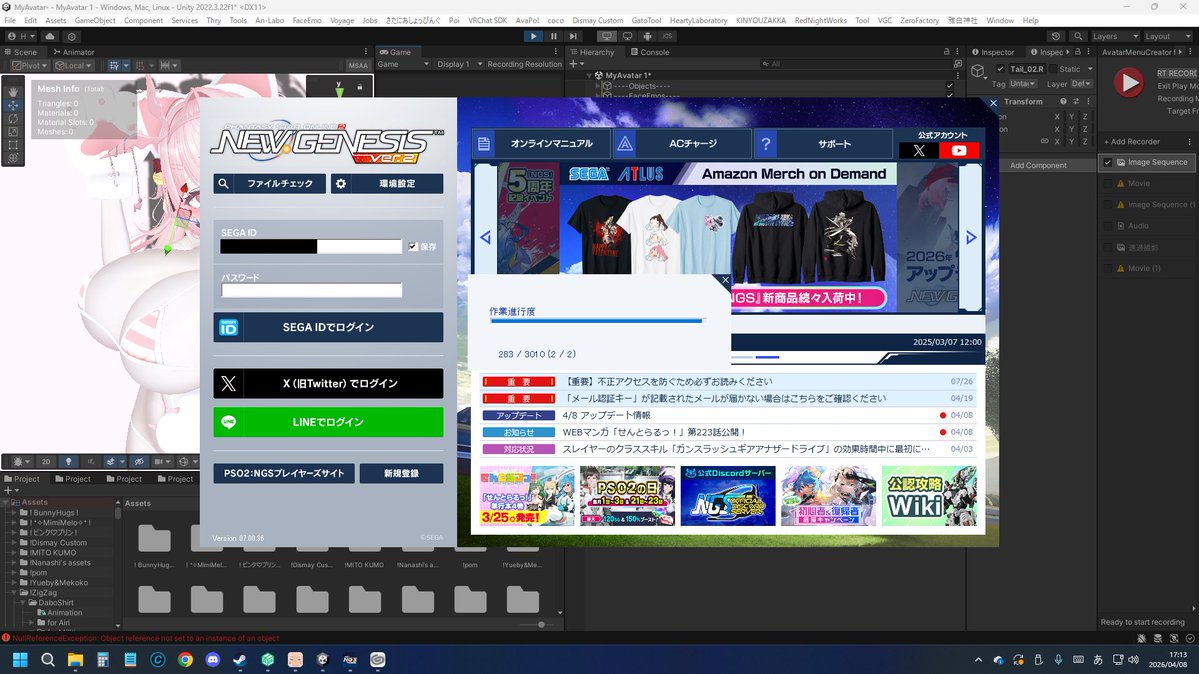
Task: Close the work progress popup
Action: [x=725, y=280]
